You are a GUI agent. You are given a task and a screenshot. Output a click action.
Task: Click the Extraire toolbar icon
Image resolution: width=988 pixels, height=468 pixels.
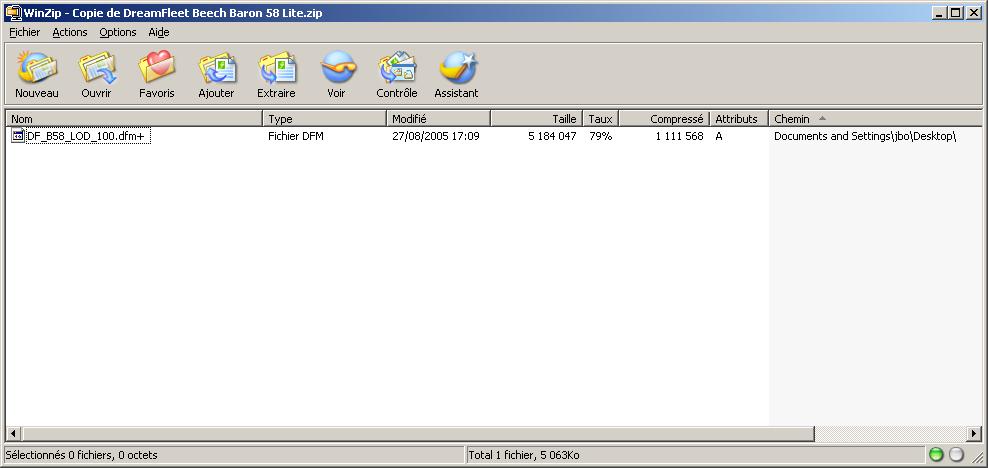(x=276, y=67)
